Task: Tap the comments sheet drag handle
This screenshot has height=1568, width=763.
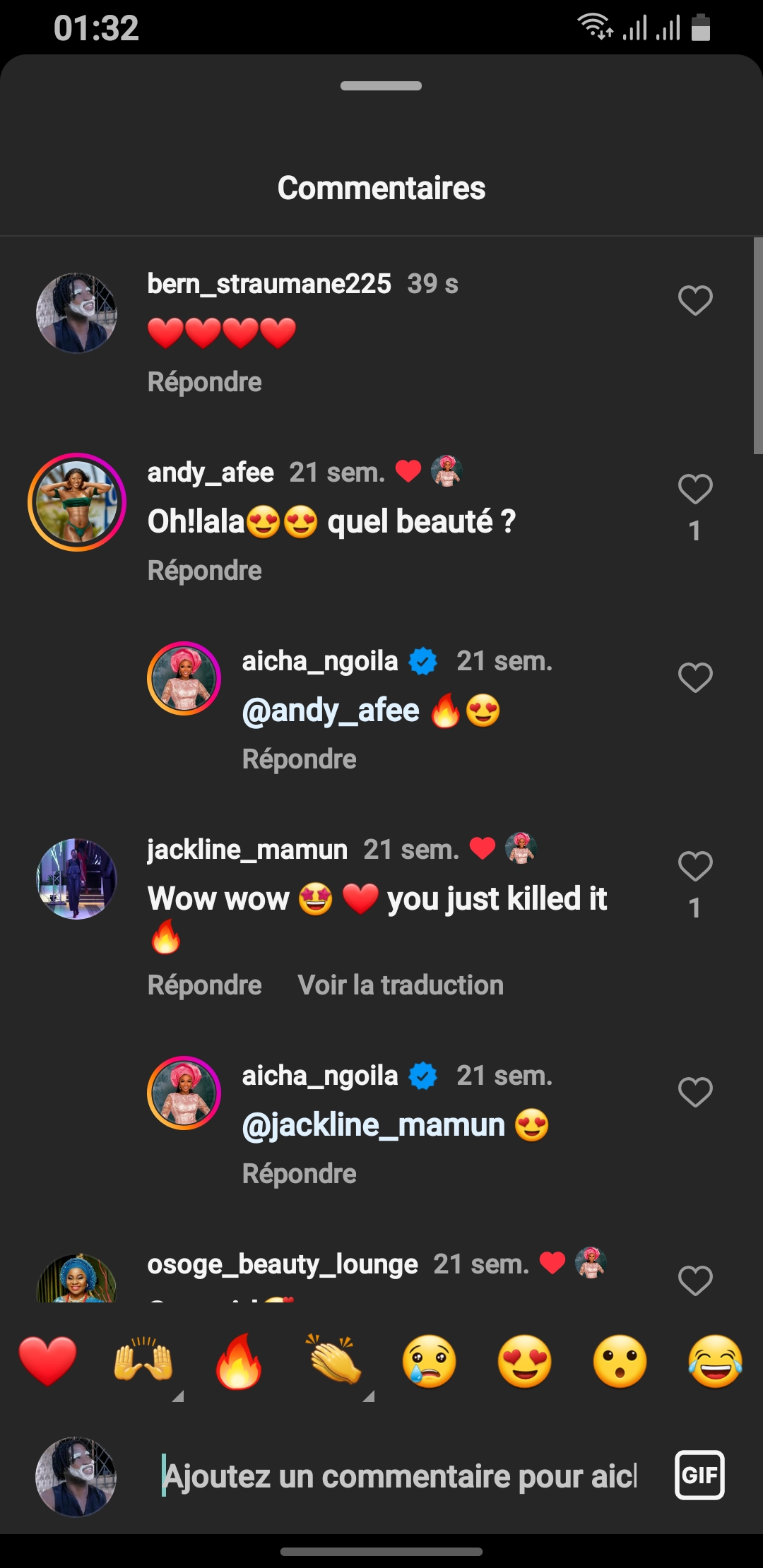Action: 381,86
